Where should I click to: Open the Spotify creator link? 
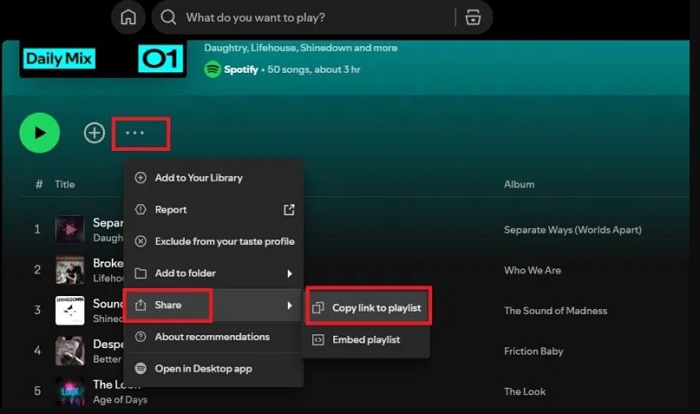point(241,70)
